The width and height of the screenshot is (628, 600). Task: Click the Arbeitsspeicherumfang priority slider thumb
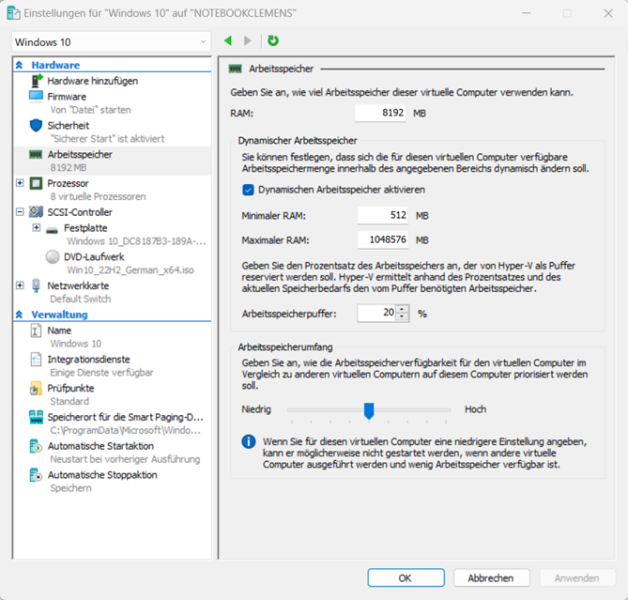369,411
